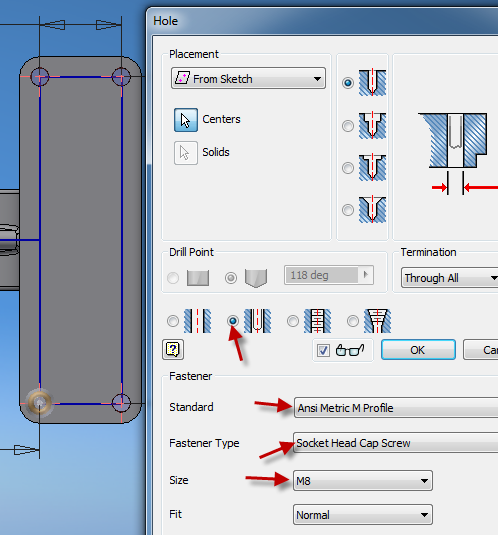The height and width of the screenshot is (535, 498).
Task: Select the drilled hole type radio button
Action: click(348, 83)
